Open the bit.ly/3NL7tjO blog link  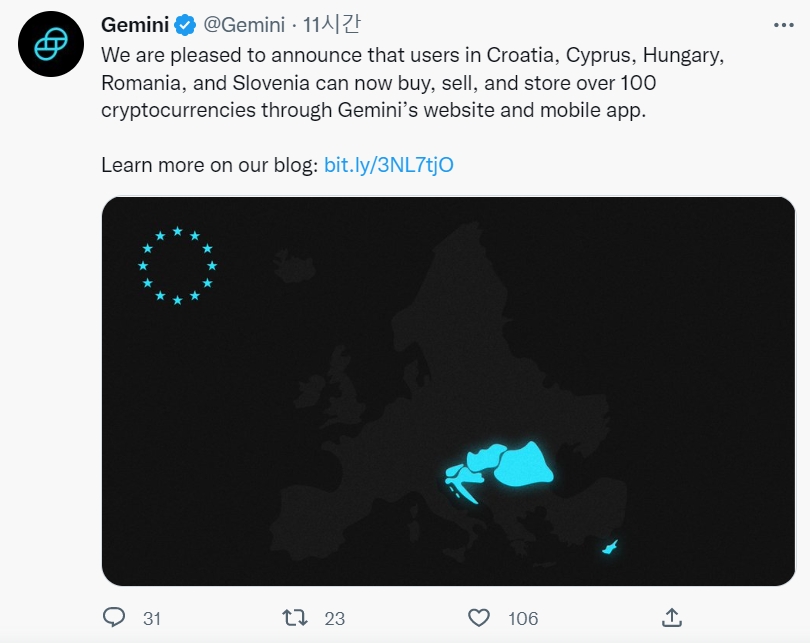tap(389, 165)
